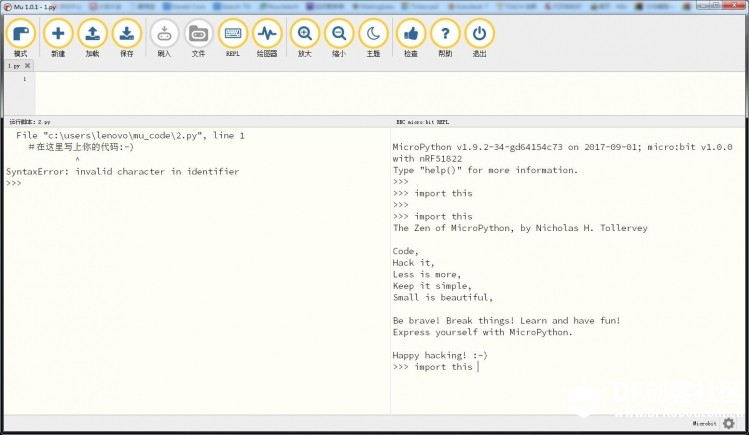Click the 'with nRF51822' line in REPL

[x=427, y=159]
